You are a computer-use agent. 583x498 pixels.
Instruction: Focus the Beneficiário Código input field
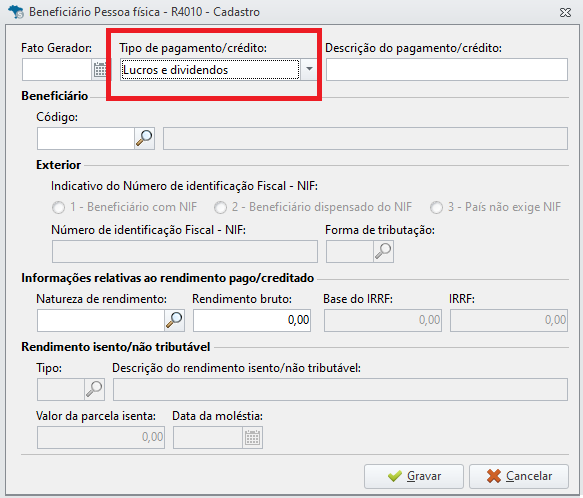click(86, 138)
